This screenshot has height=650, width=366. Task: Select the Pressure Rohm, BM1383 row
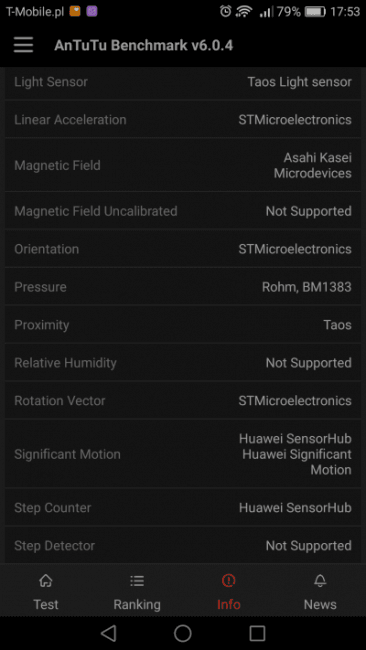[x=183, y=287]
